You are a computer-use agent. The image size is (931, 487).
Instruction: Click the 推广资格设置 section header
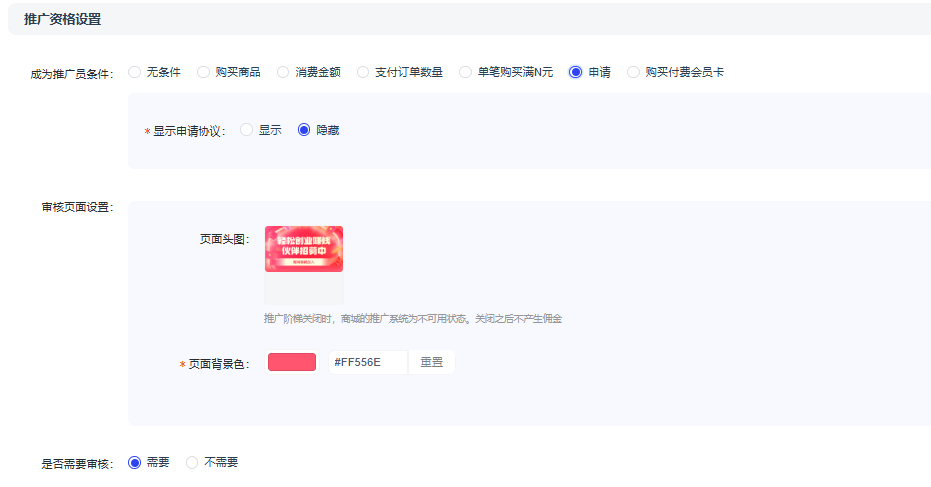62,19
